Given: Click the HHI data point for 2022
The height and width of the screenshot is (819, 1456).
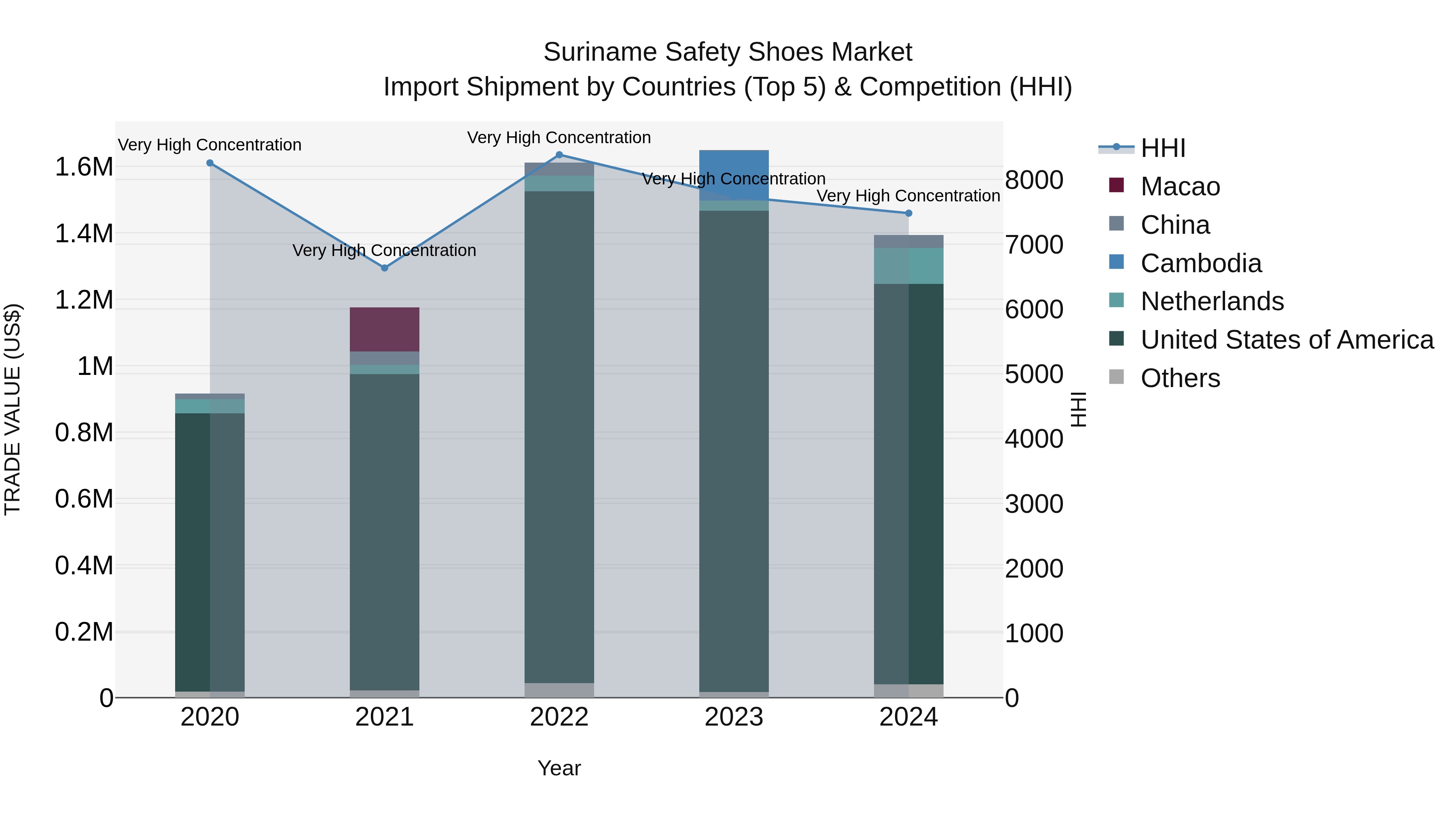Looking at the screenshot, I should coord(559,155).
